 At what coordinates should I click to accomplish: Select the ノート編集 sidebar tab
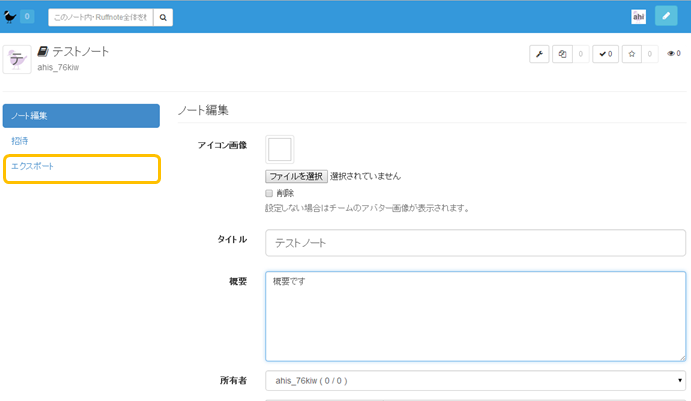click(x=81, y=116)
